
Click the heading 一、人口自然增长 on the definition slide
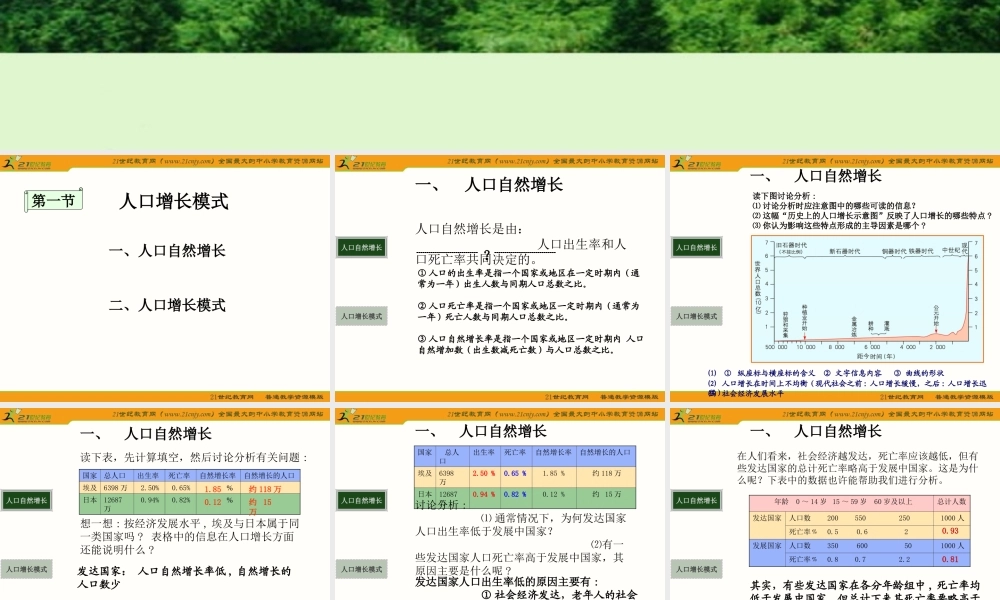point(489,185)
